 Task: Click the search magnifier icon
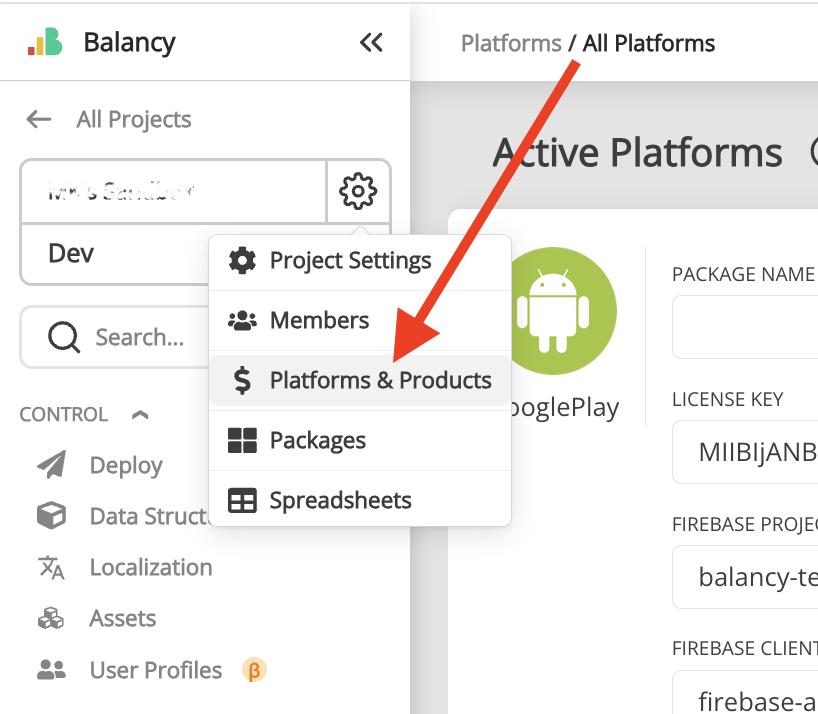click(64, 337)
